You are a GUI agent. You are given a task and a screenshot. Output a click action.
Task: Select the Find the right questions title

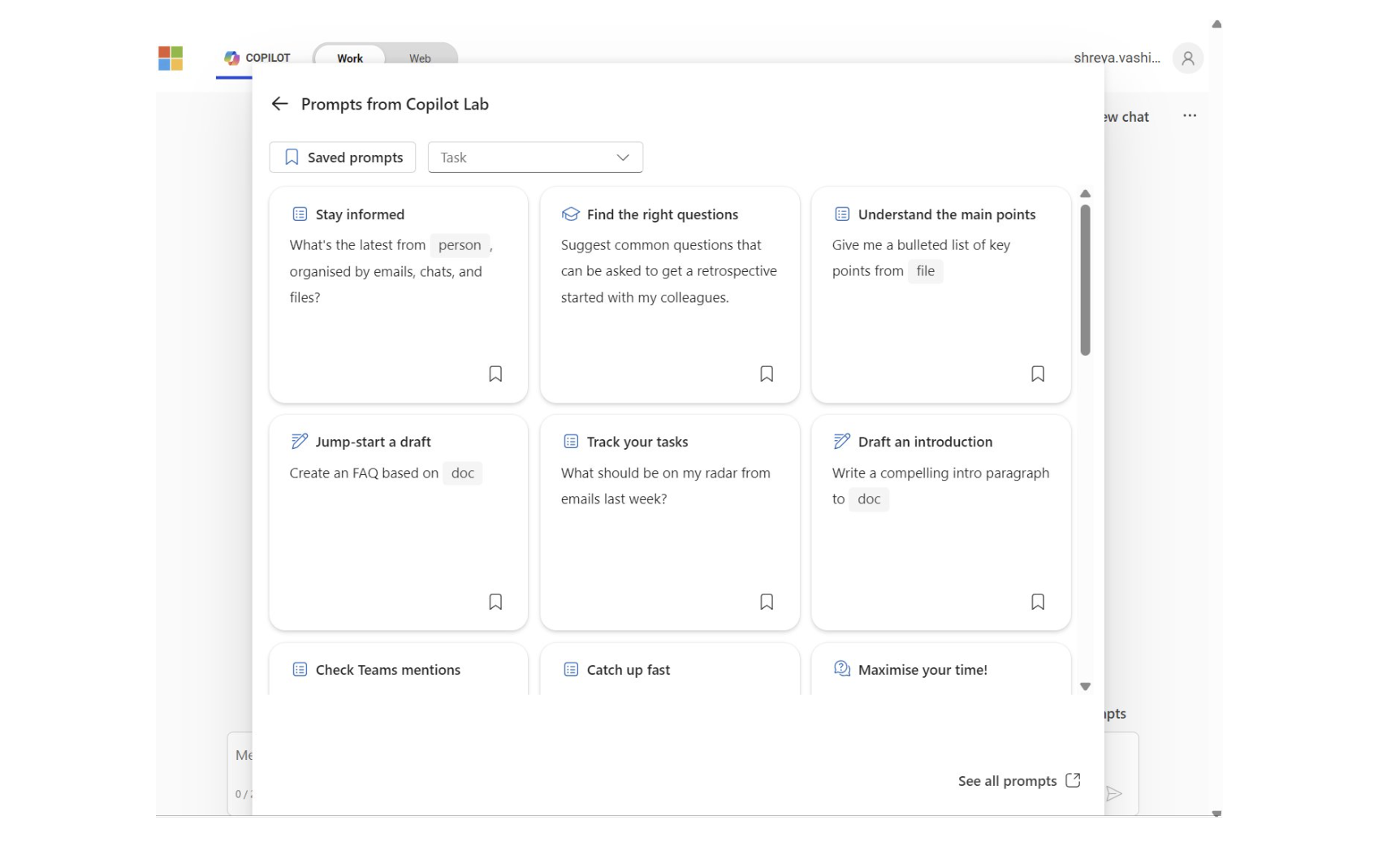663,214
